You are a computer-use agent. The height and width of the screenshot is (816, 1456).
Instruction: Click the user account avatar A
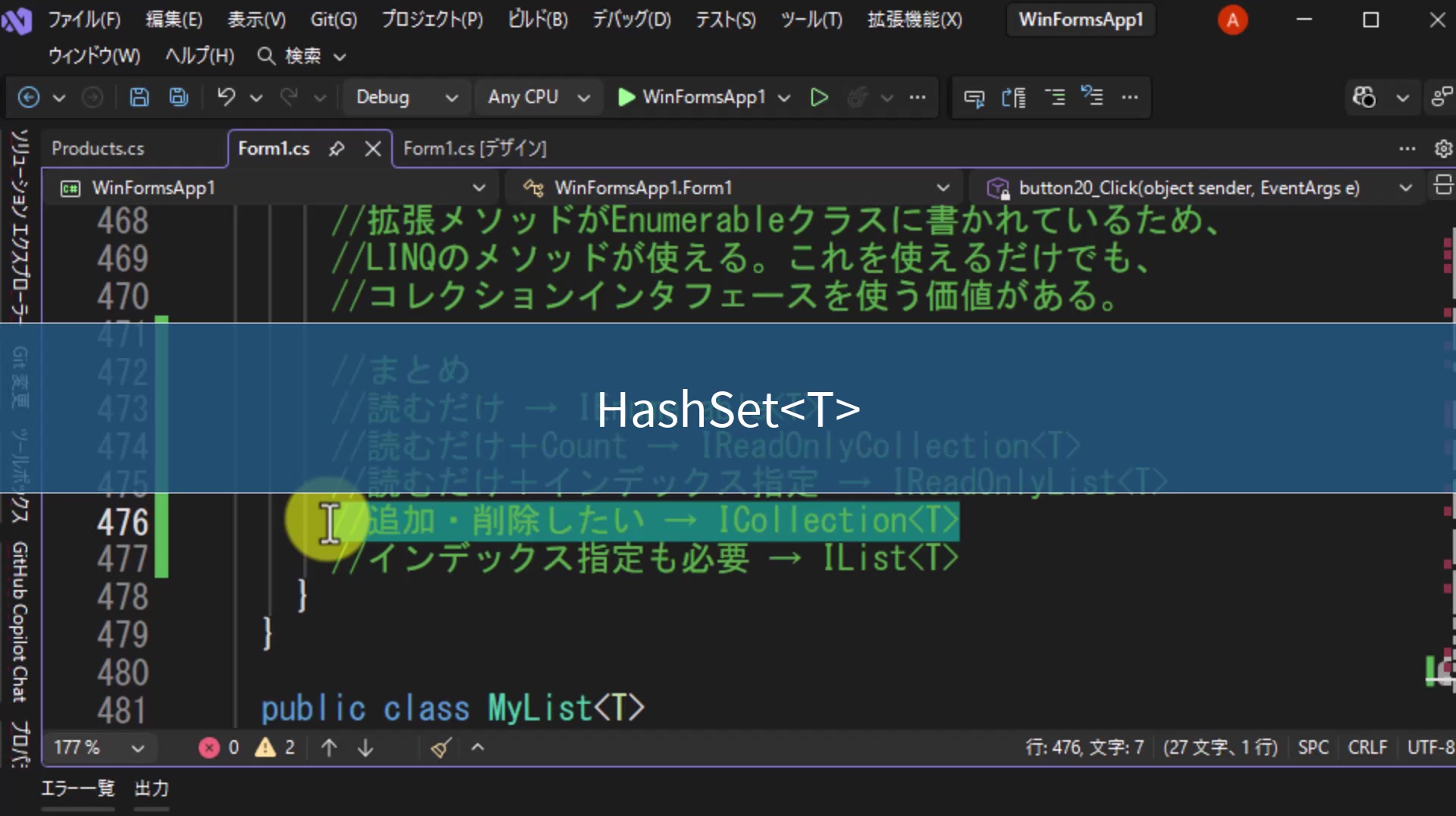coord(1232,20)
